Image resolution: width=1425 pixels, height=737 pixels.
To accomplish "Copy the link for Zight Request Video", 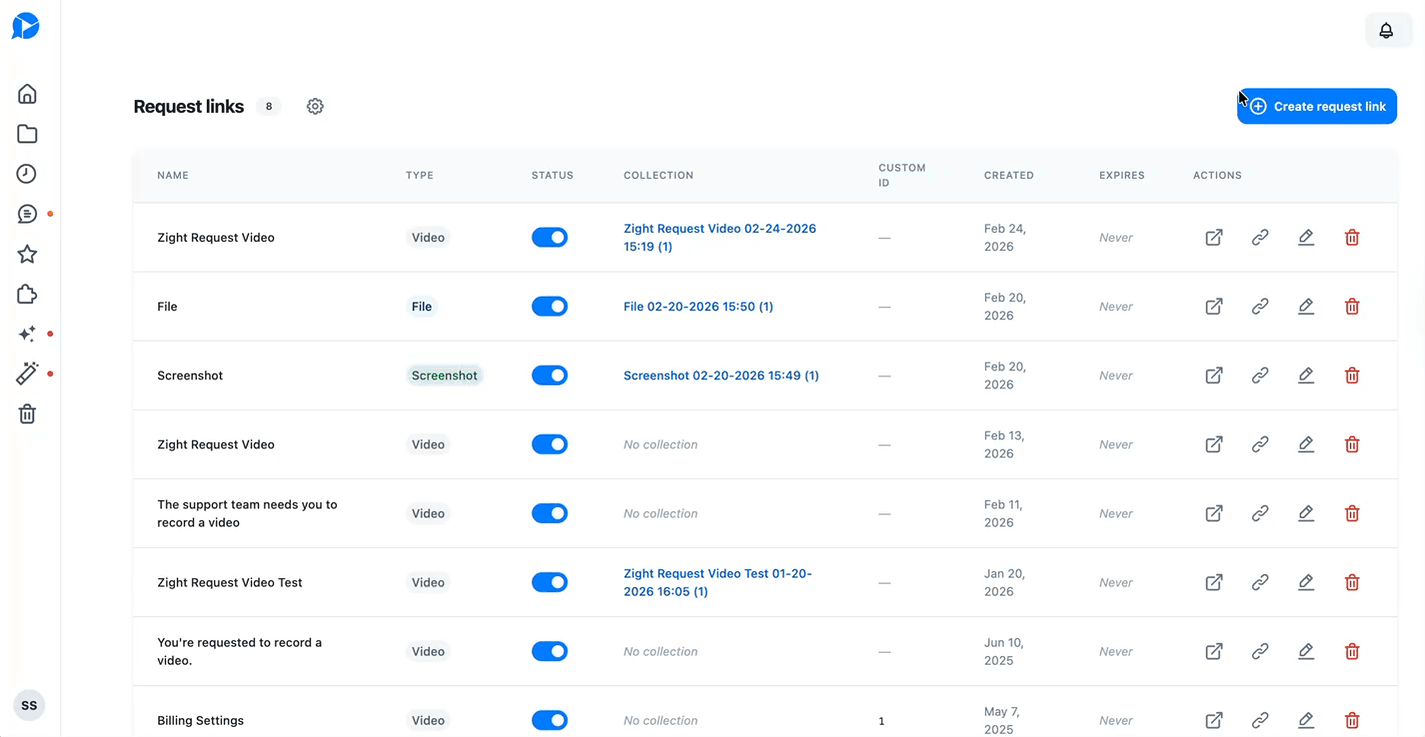I will click(1260, 237).
